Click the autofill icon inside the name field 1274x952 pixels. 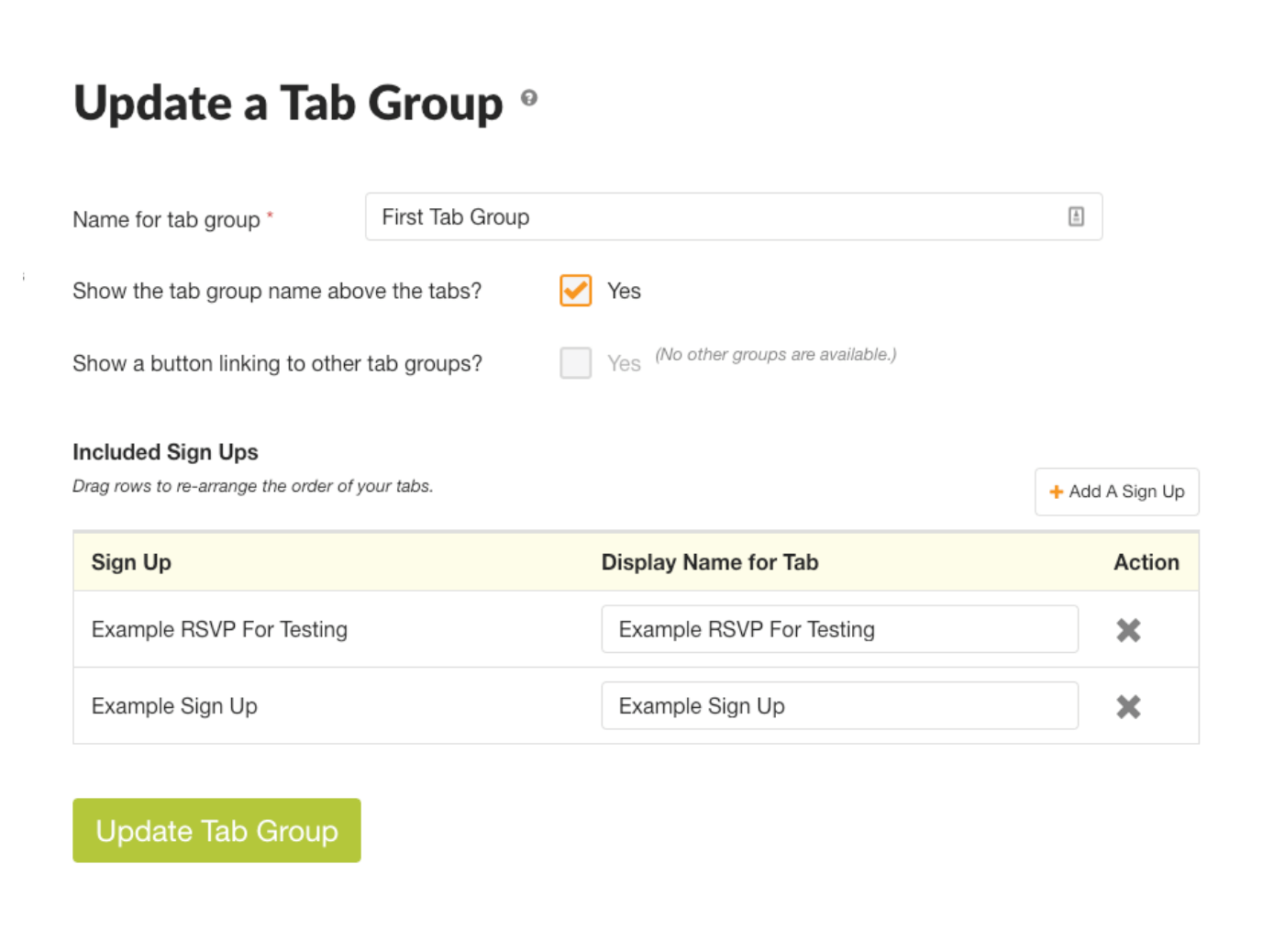(x=1075, y=216)
